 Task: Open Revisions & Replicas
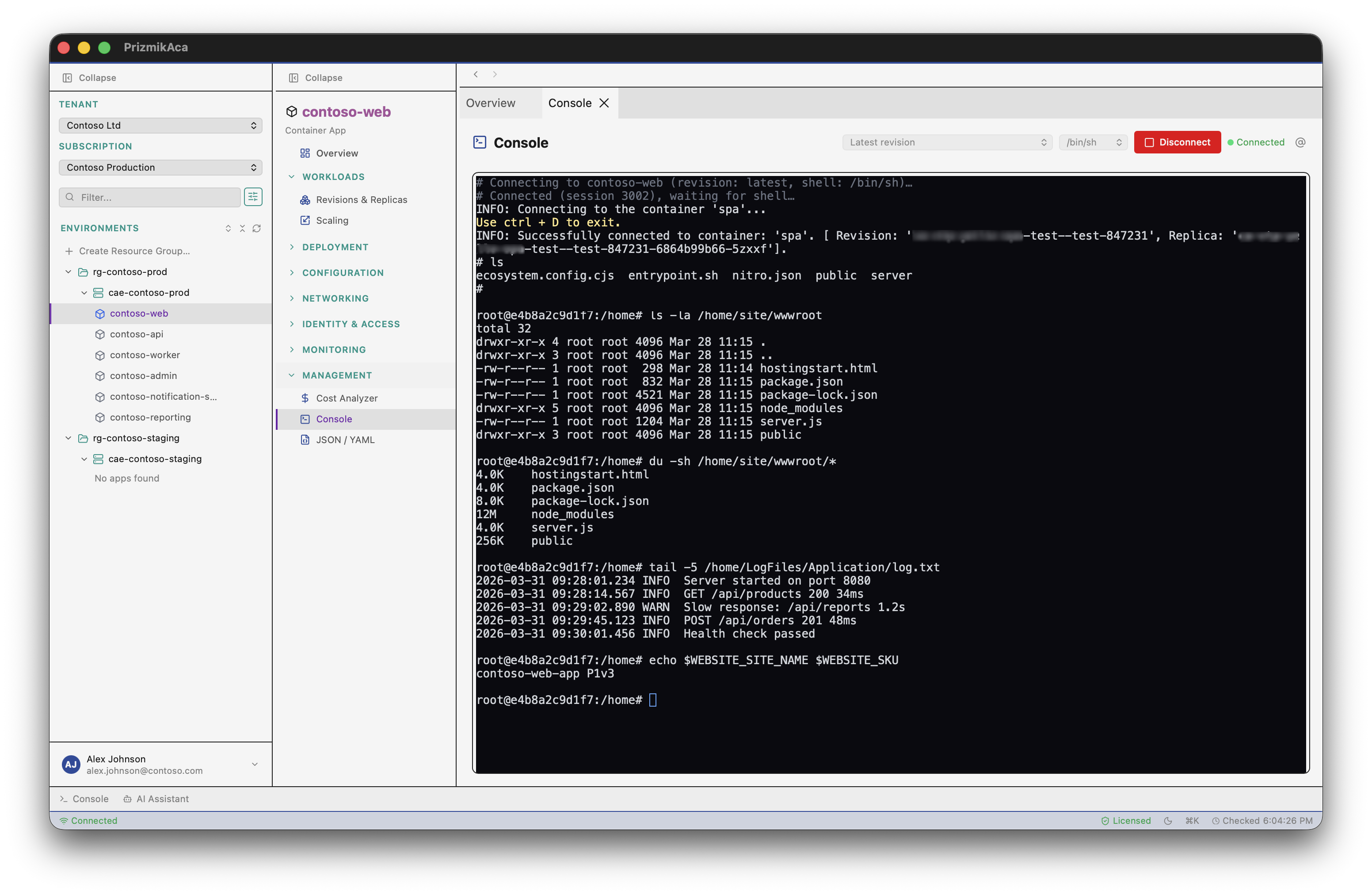(x=361, y=199)
